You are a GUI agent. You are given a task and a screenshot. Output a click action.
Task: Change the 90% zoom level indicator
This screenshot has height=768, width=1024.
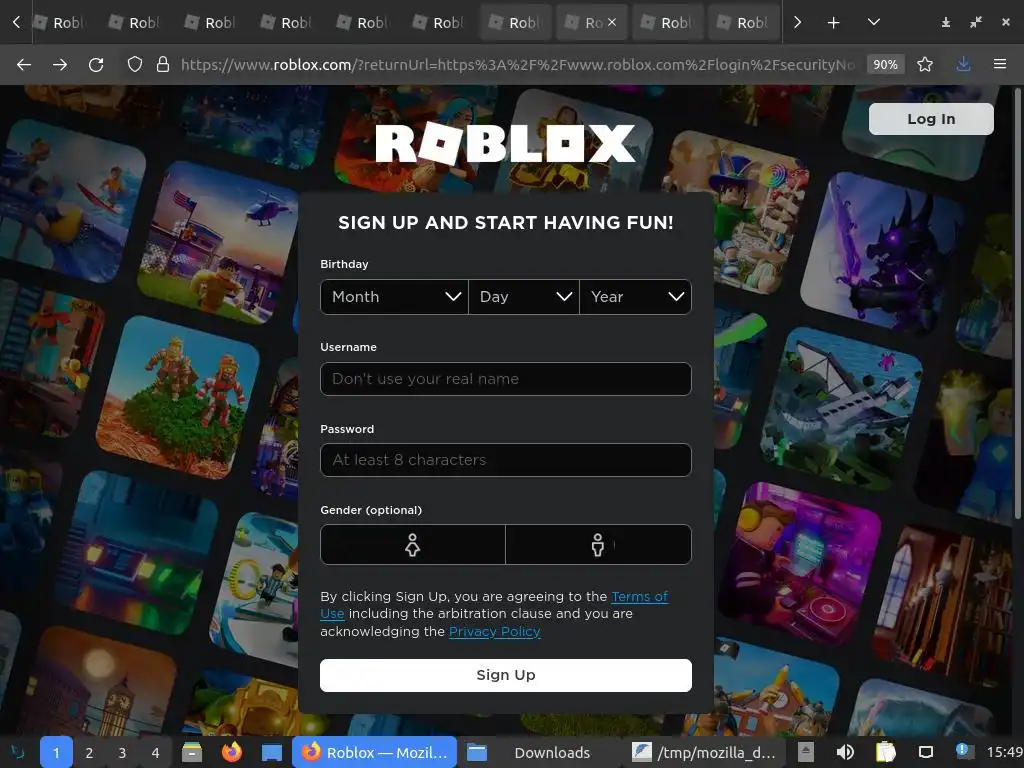coord(886,64)
